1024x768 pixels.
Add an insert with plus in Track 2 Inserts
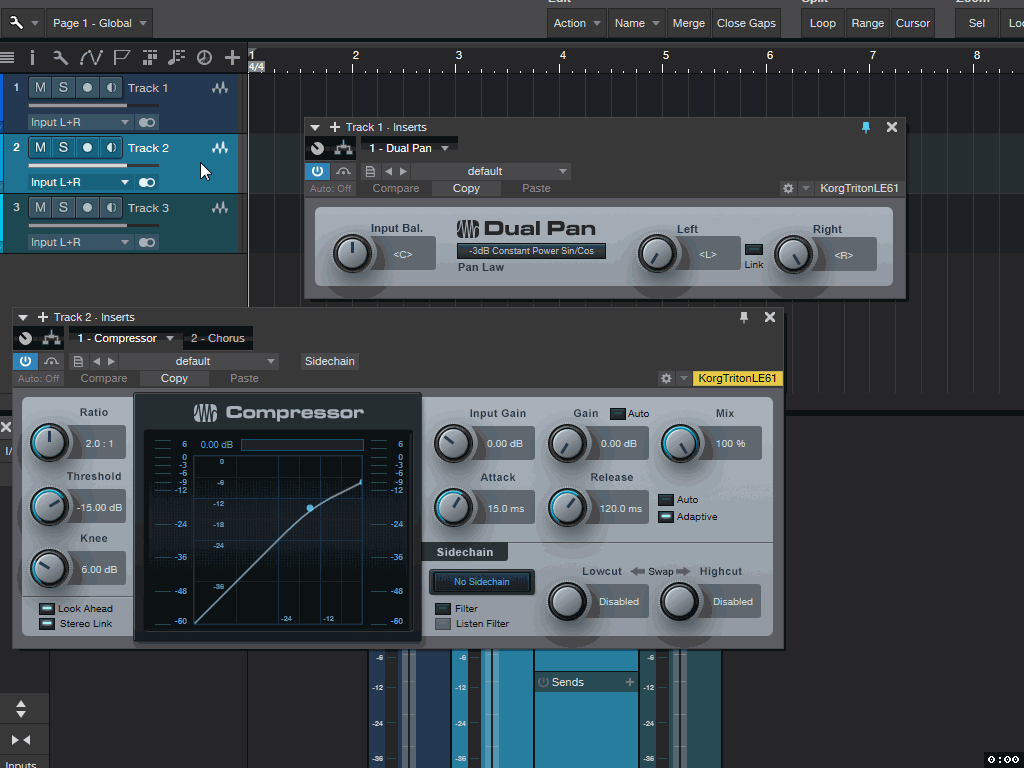[43, 317]
